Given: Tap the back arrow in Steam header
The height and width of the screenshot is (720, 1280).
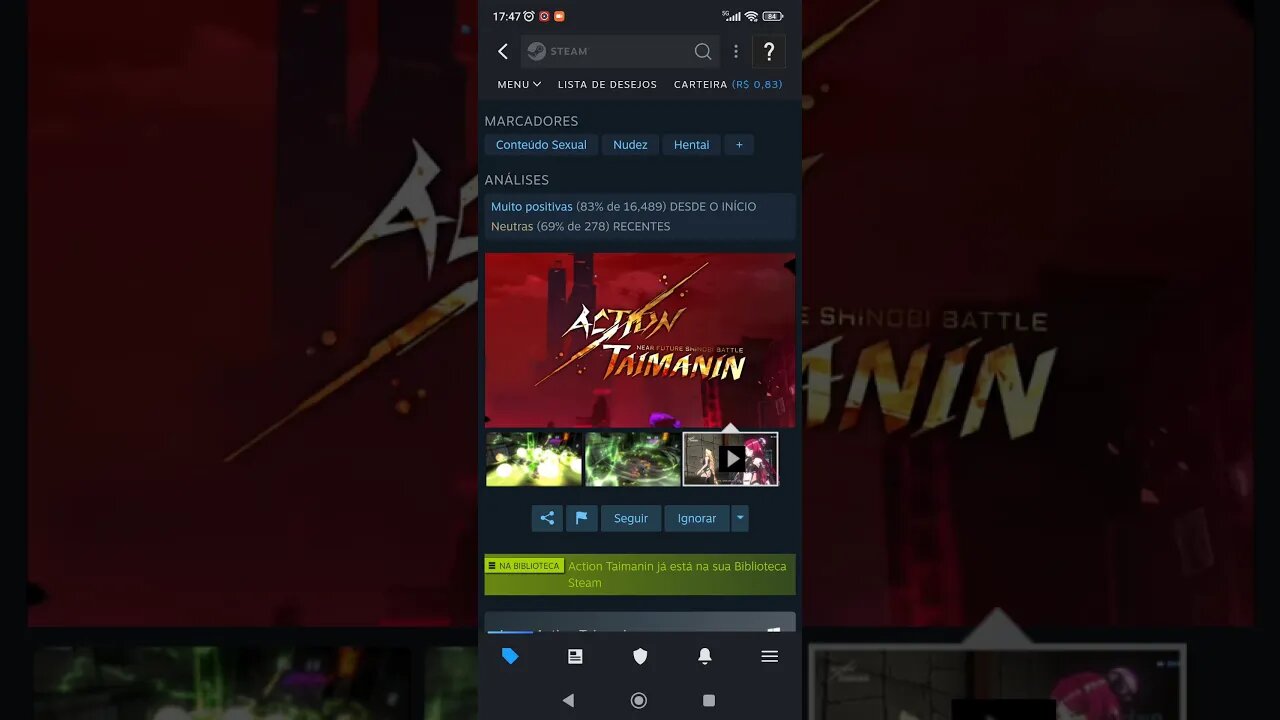Looking at the screenshot, I should [x=503, y=51].
